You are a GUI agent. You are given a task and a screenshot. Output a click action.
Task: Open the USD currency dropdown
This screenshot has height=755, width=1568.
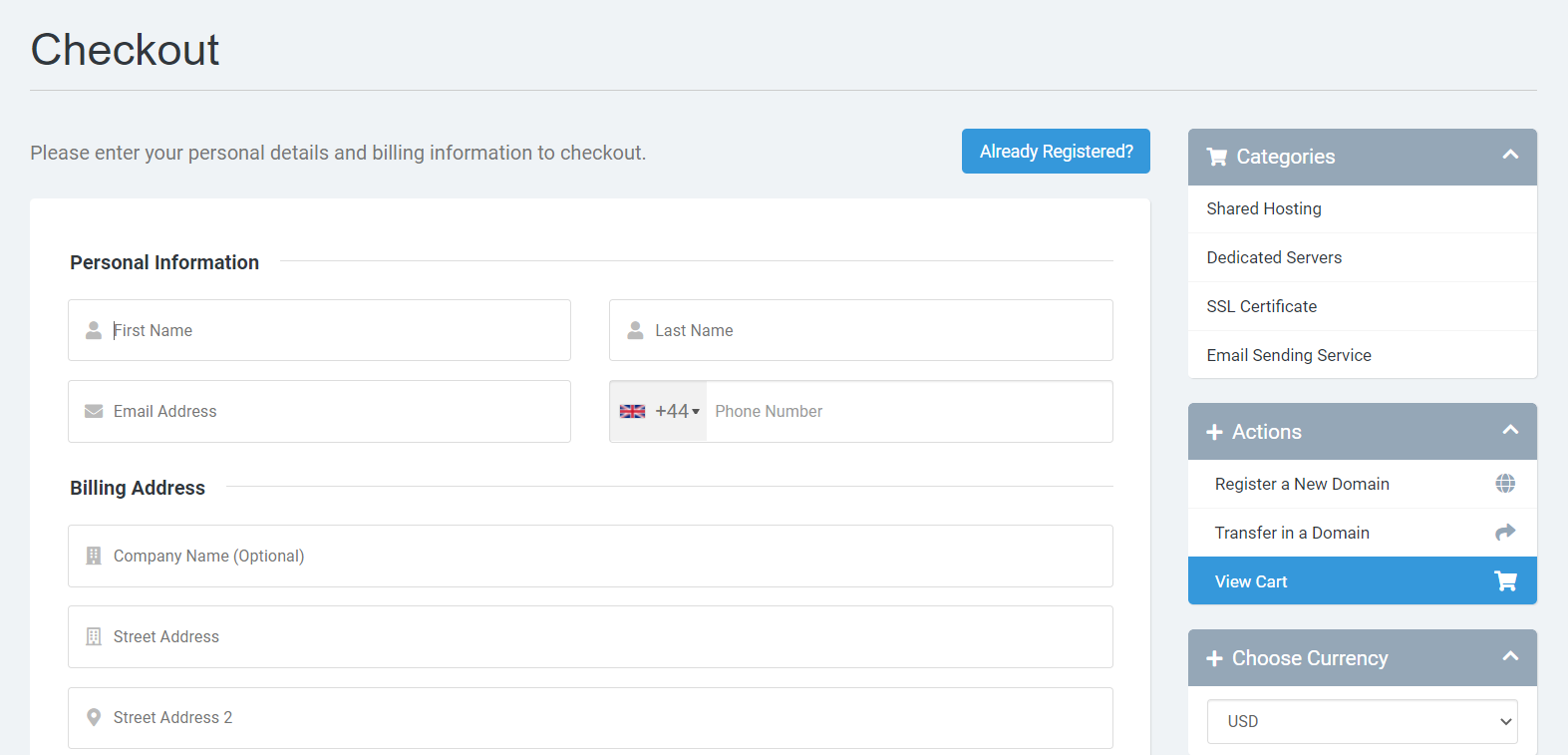tap(1363, 721)
